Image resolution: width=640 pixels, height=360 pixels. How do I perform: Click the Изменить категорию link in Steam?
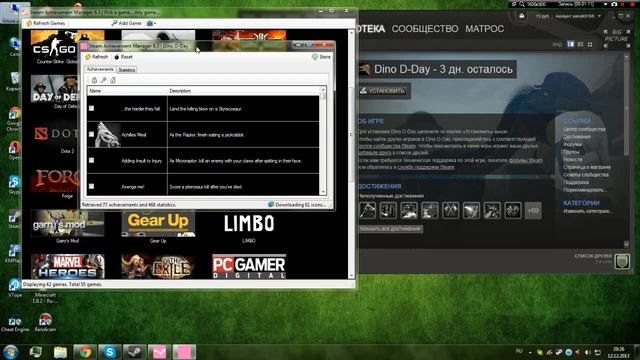point(587,211)
